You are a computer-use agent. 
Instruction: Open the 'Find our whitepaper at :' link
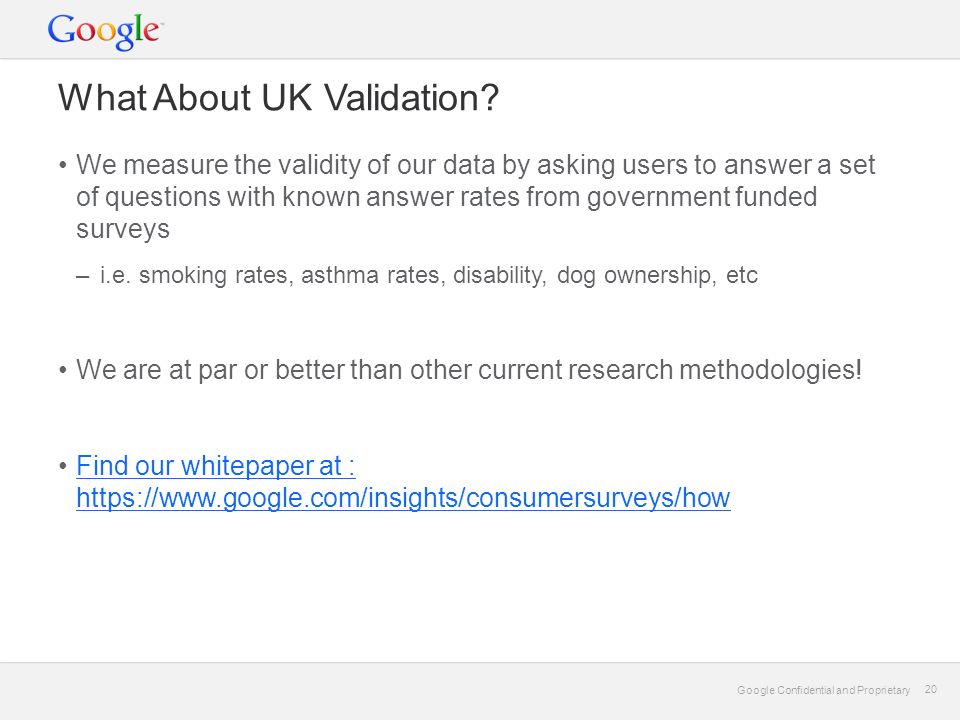(216, 465)
